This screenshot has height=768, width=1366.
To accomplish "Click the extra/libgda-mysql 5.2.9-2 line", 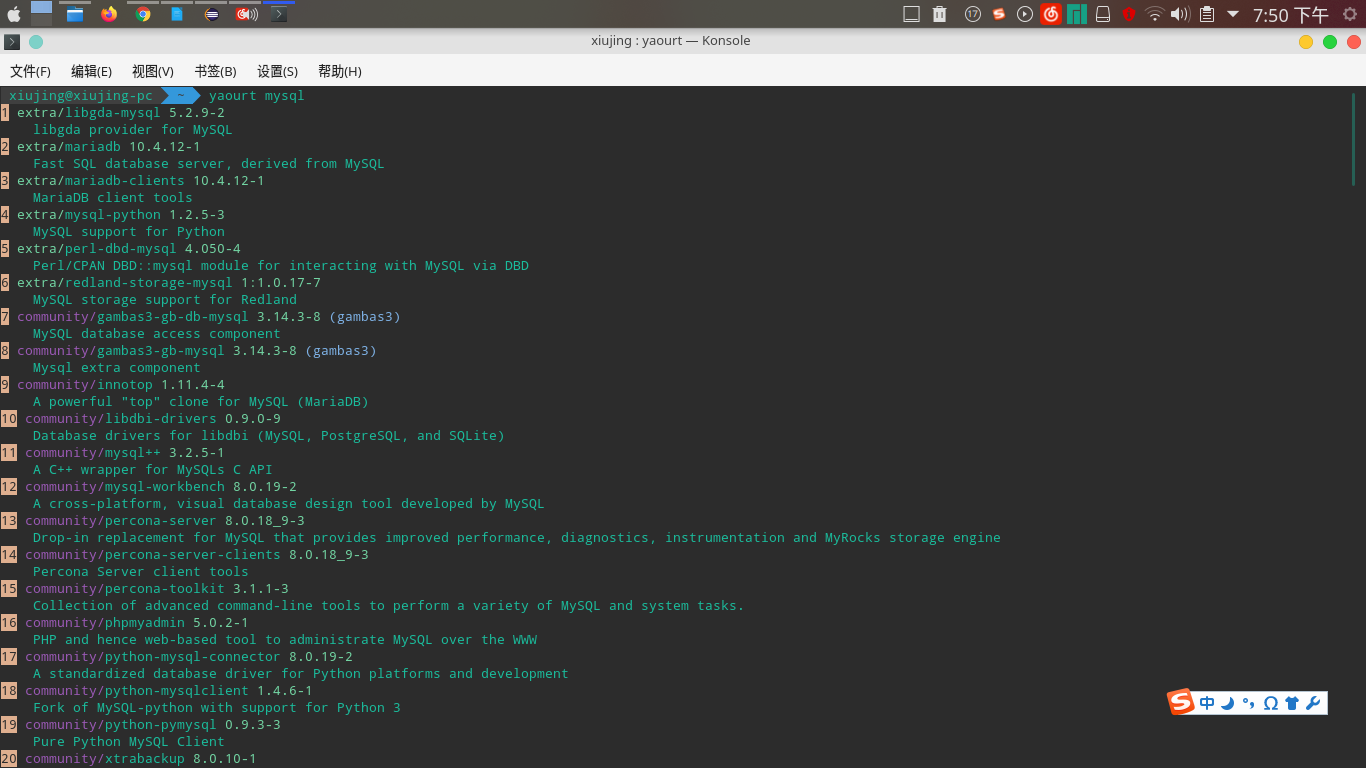I will (x=121, y=113).
